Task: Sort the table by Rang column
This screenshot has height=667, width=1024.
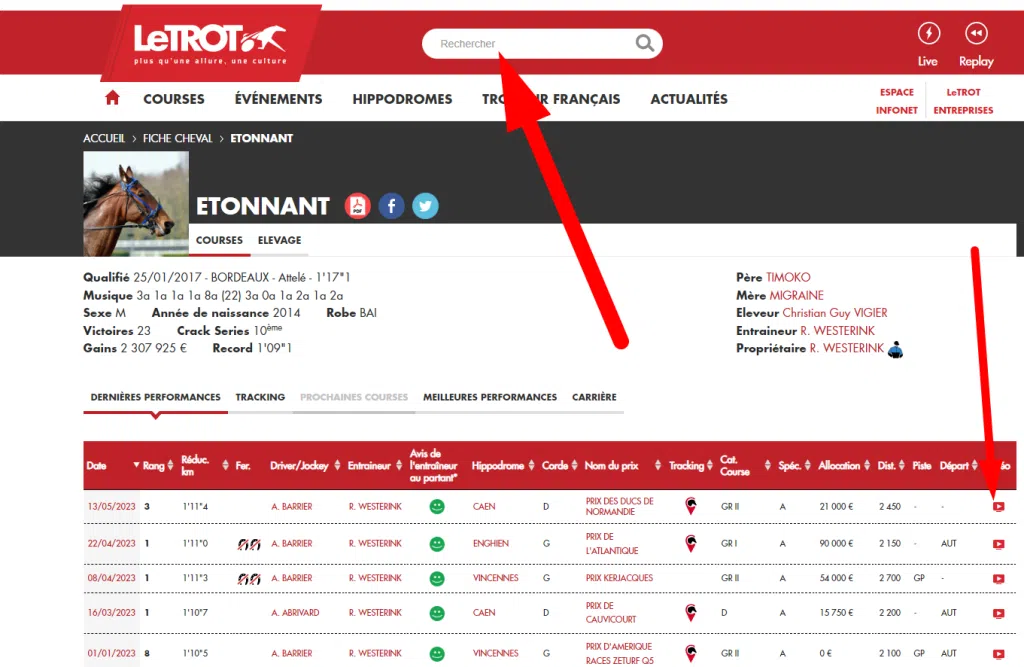Action: 158,466
